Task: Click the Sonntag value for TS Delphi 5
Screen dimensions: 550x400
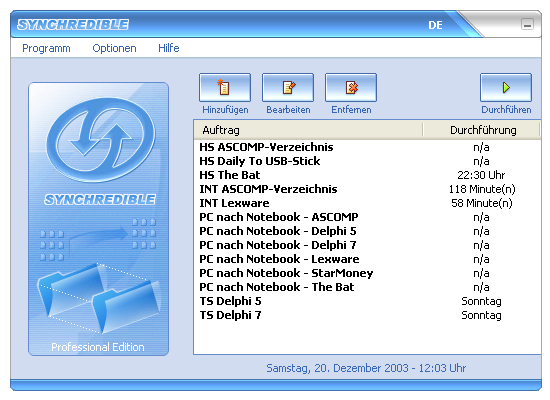Action: tap(481, 301)
